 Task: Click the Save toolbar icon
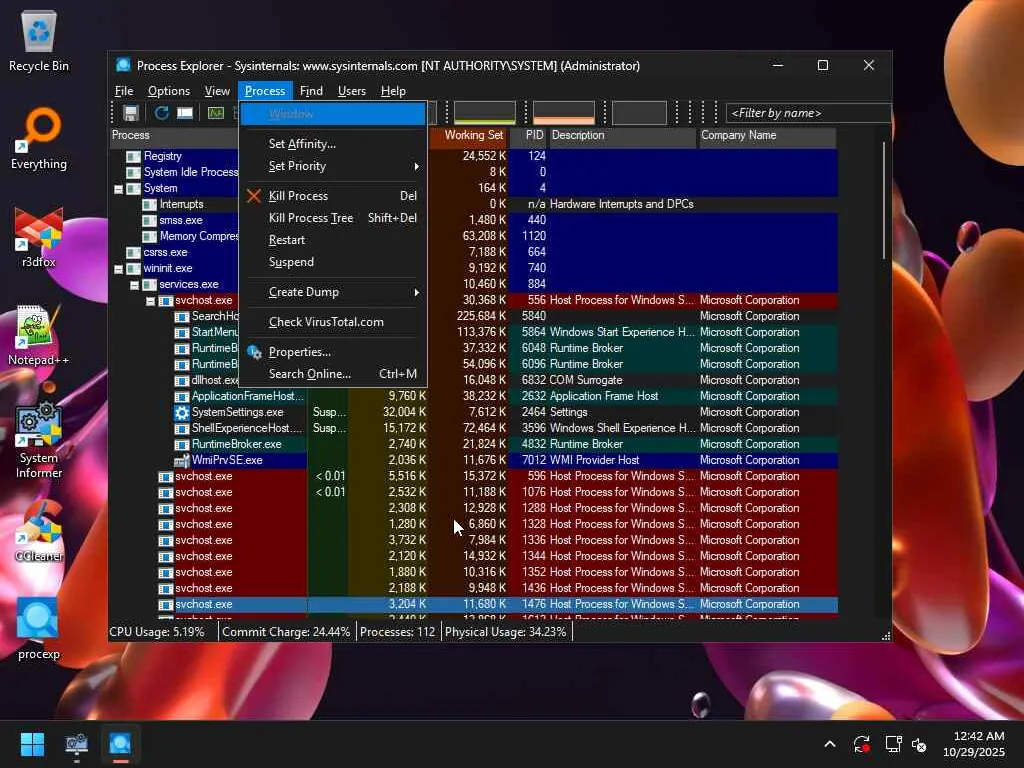(131, 113)
